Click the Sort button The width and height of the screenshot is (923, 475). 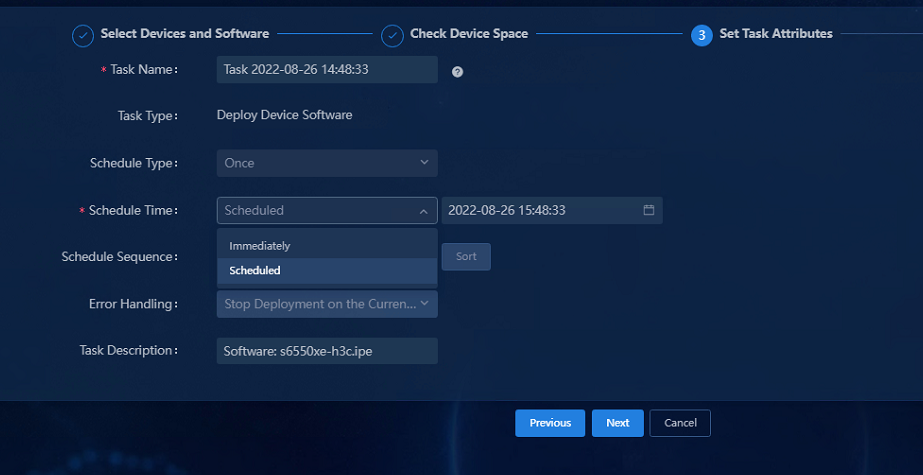466,257
